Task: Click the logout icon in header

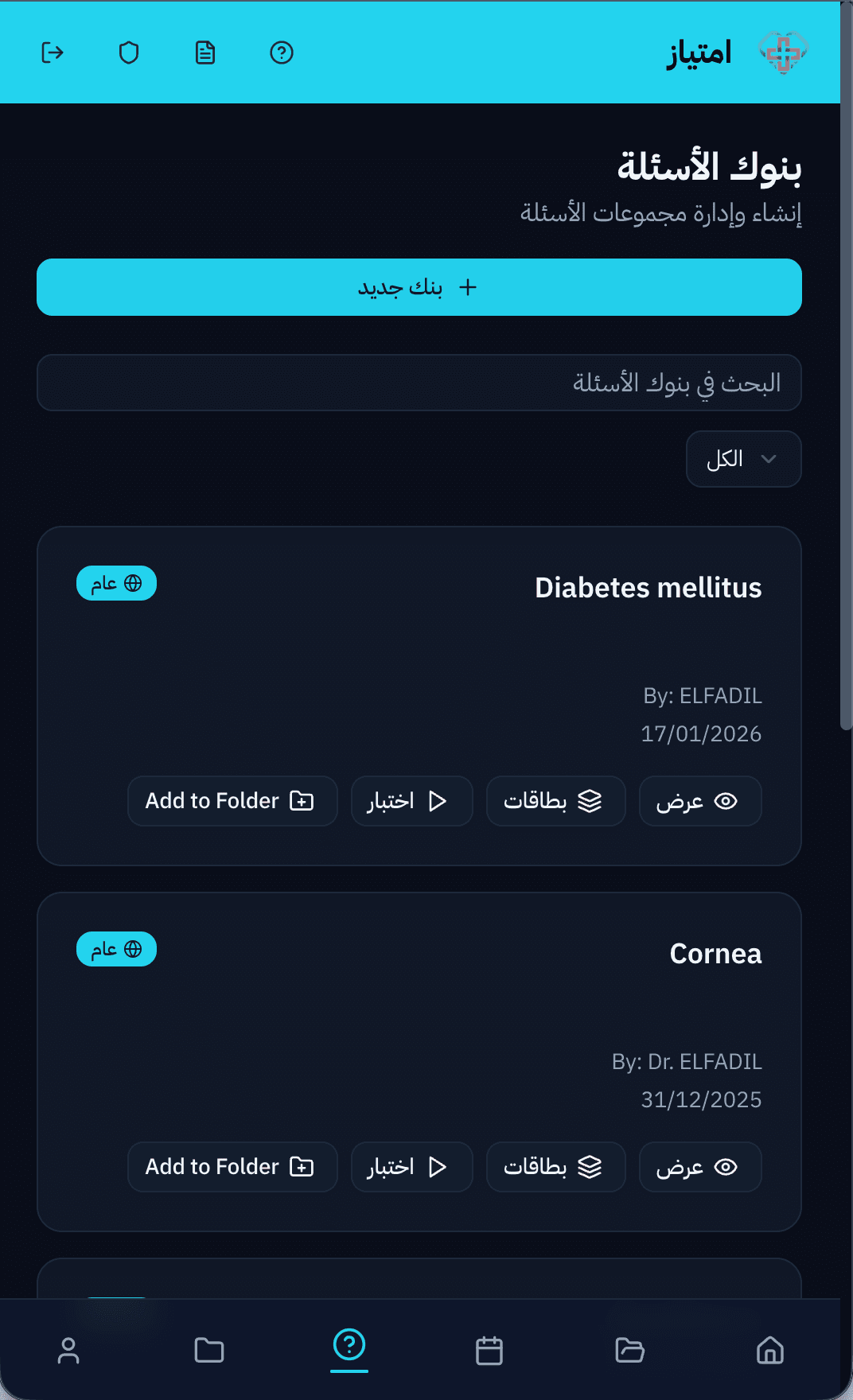Action: [x=53, y=52]
